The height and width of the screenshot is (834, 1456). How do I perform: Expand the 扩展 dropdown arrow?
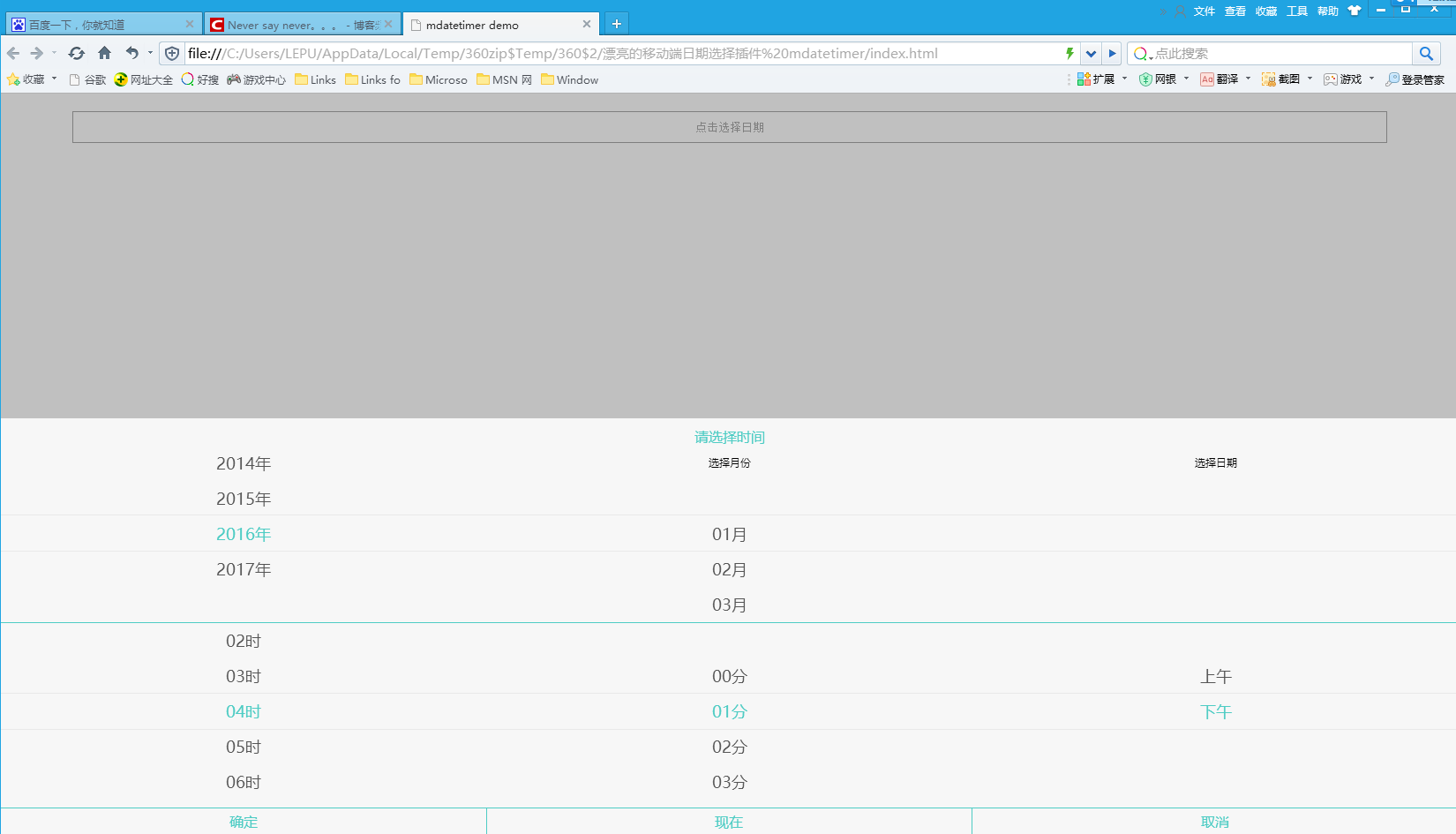pos(1124,79)
